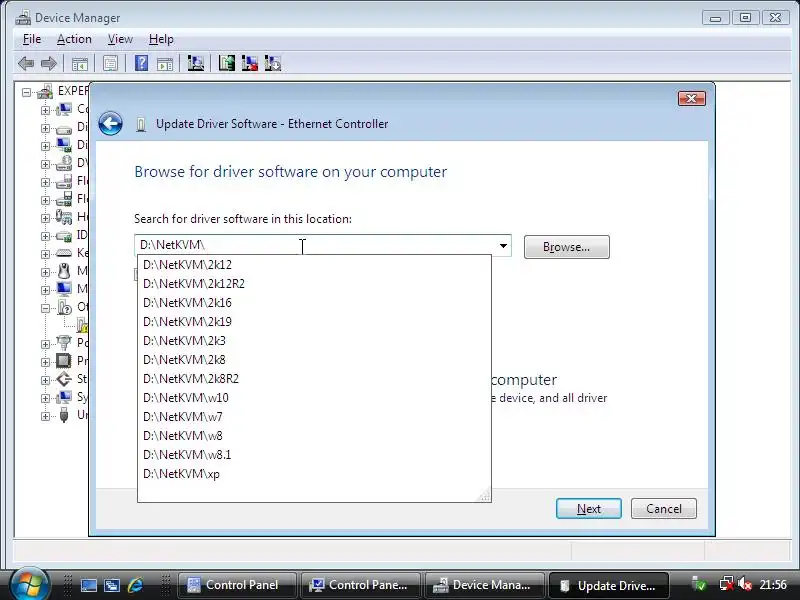800x600 pixels.
Task: Choose D:\NetKVM\w8.1 from suggestions
Action: [314, 455]
